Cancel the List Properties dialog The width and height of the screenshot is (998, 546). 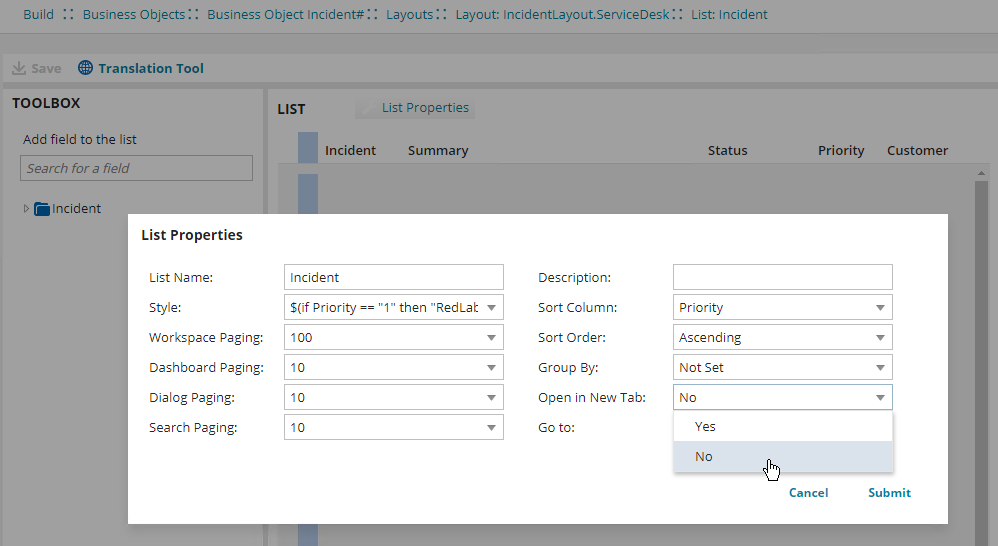(x=808, y=493)
